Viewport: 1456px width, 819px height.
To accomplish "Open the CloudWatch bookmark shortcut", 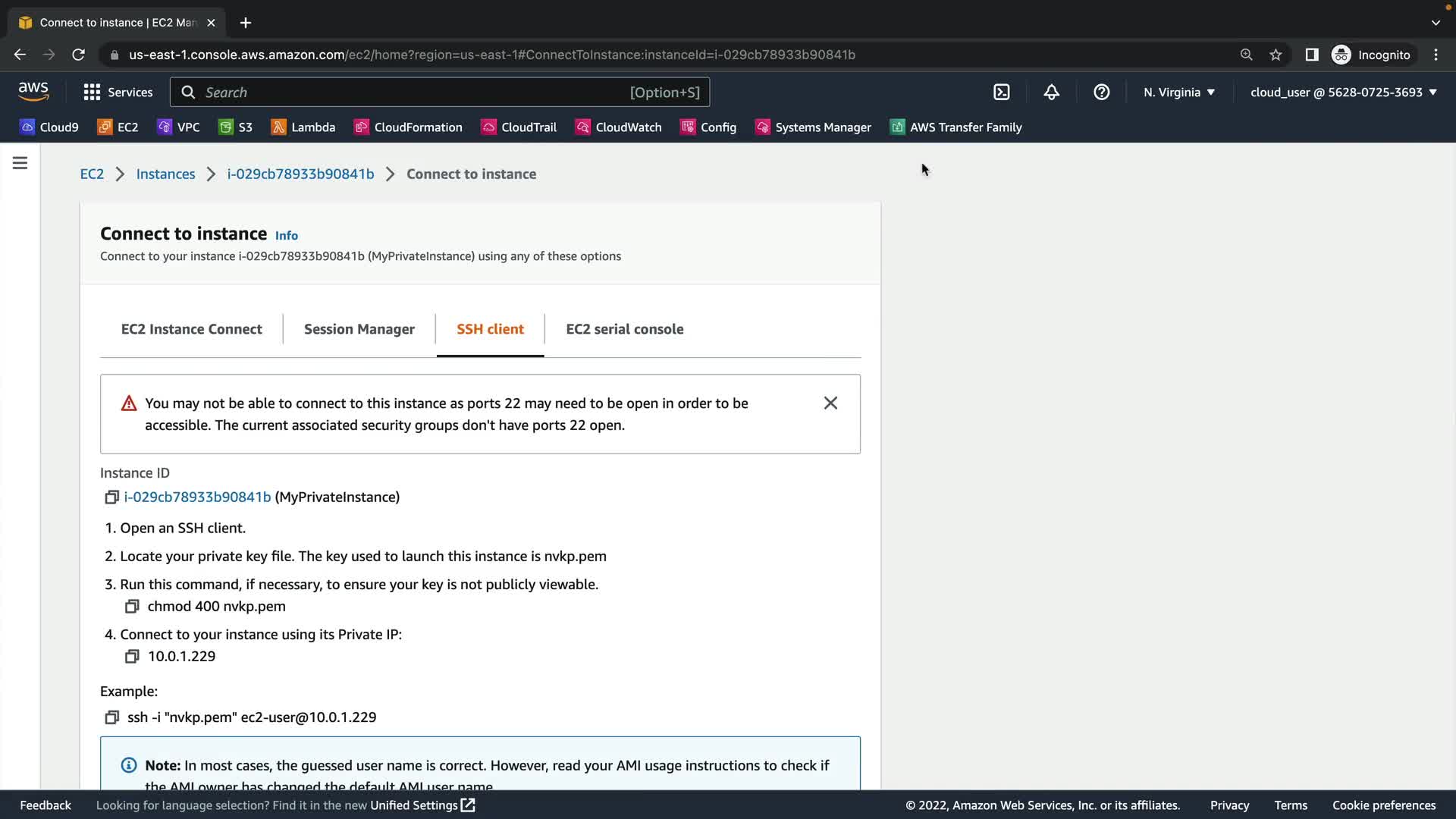I will tap(619, 127).
